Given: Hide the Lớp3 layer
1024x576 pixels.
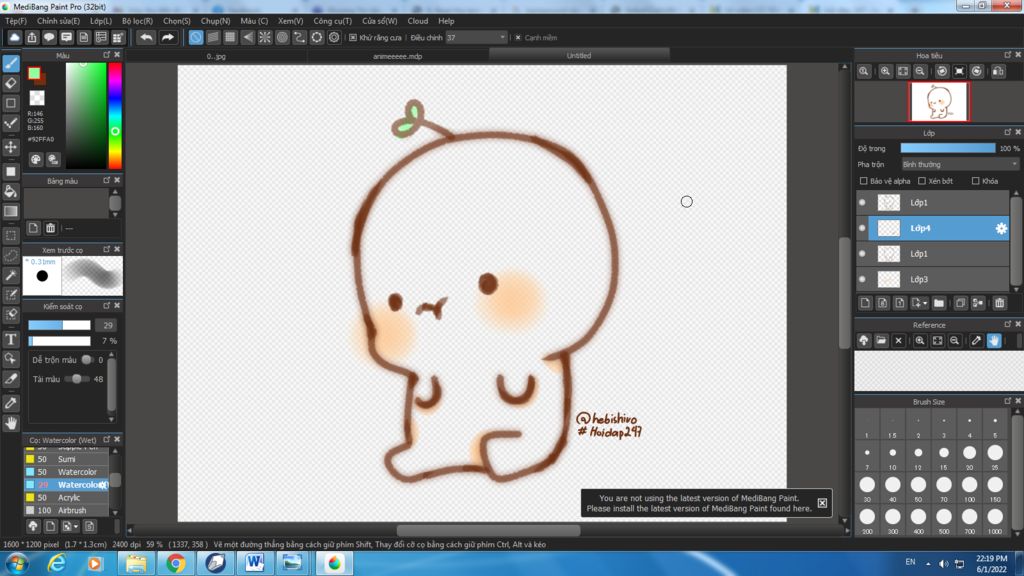Looking at the screenshot, I should pos(862,279).
